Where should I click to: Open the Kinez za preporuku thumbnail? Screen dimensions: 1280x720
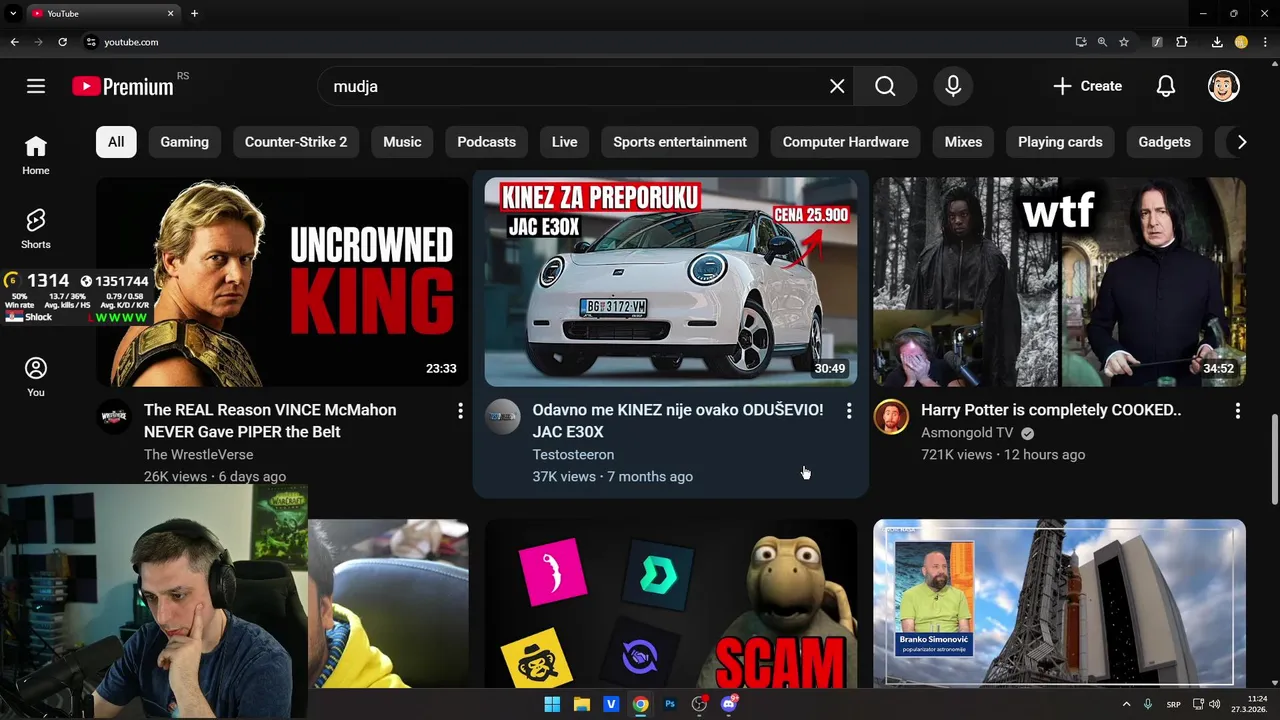671,282
